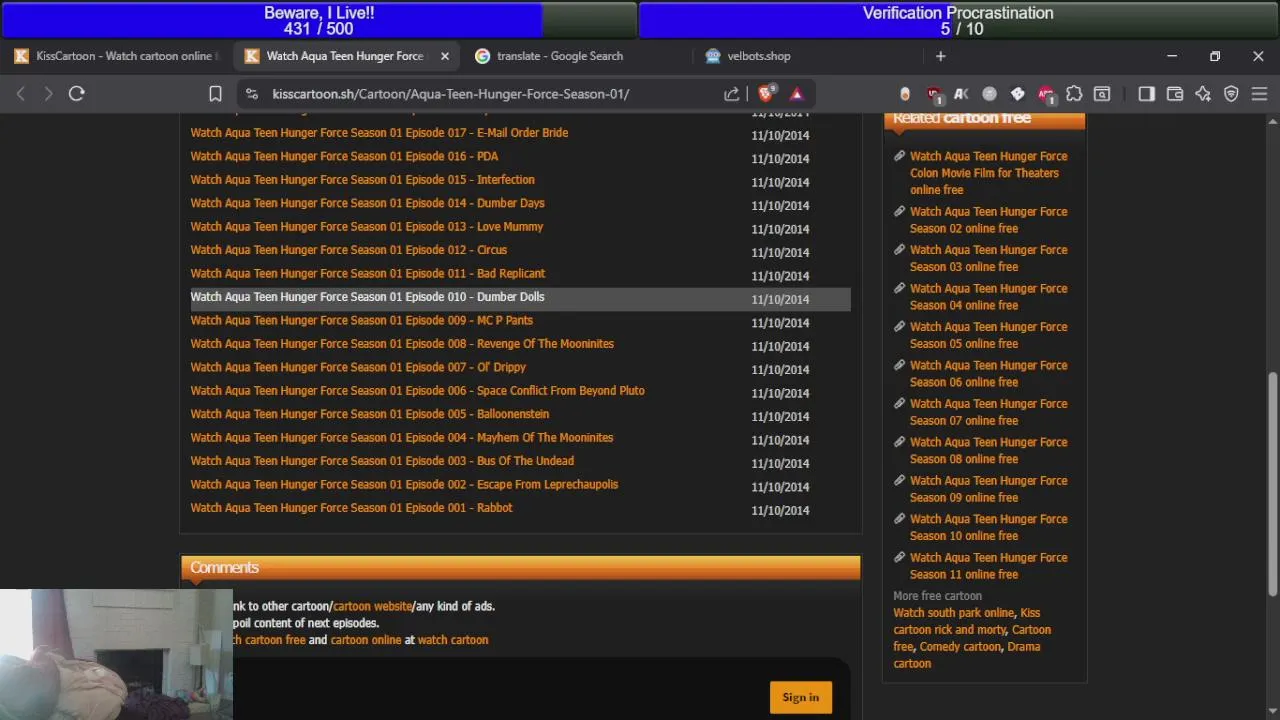Open Episode 012 - Circus link

tap(349, 250)
